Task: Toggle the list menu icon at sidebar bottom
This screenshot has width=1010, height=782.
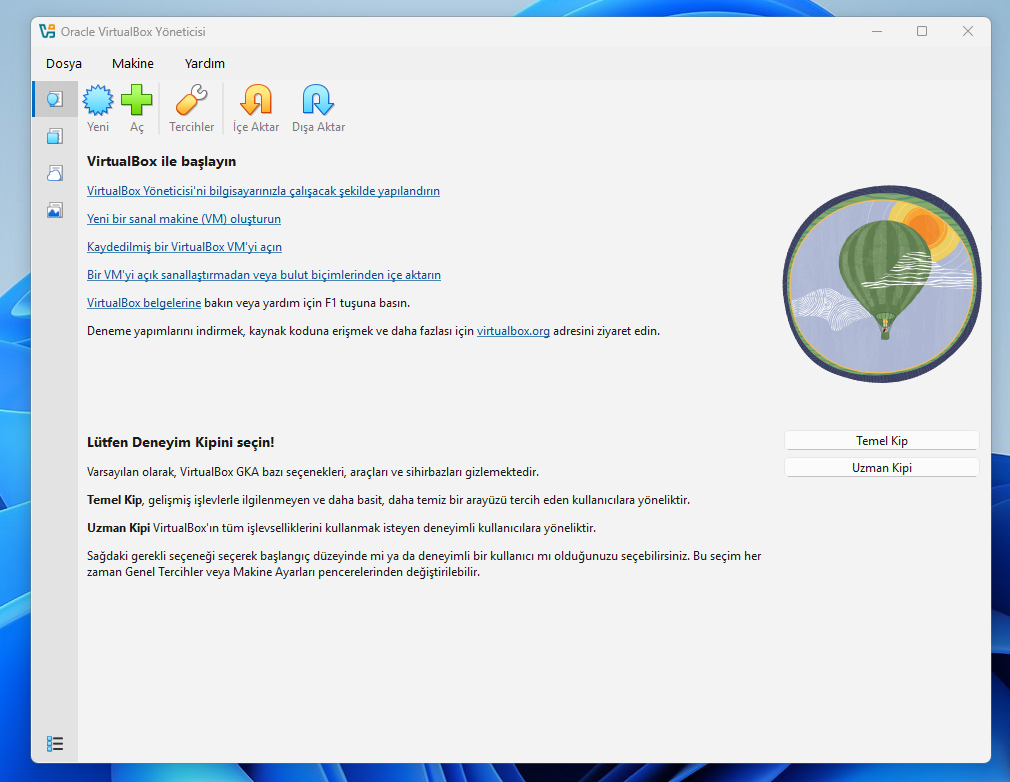Action: click(x=55, y=744)
